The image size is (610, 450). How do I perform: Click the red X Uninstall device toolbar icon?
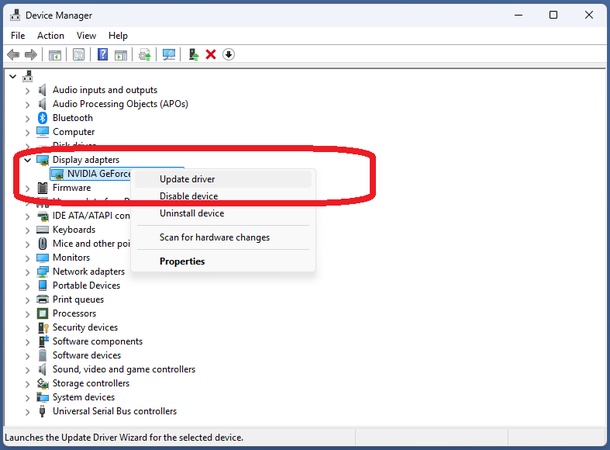[x=211, y=54]
